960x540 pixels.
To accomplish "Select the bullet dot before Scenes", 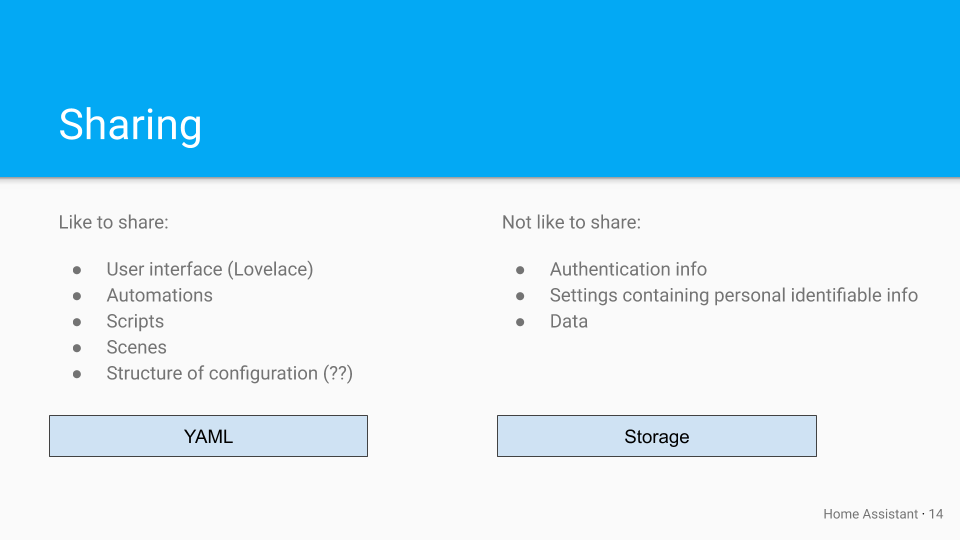I will click(77, 348).
